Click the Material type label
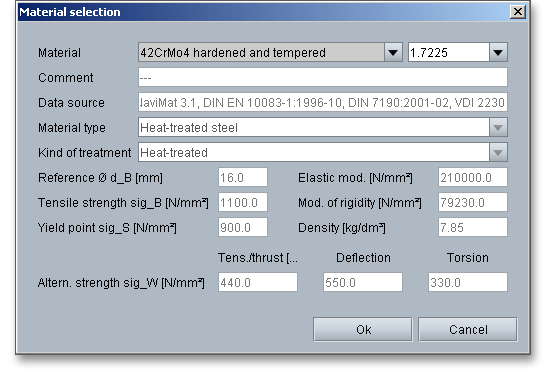The height and width of the screenshot is (370, 546). coord(72,128)
